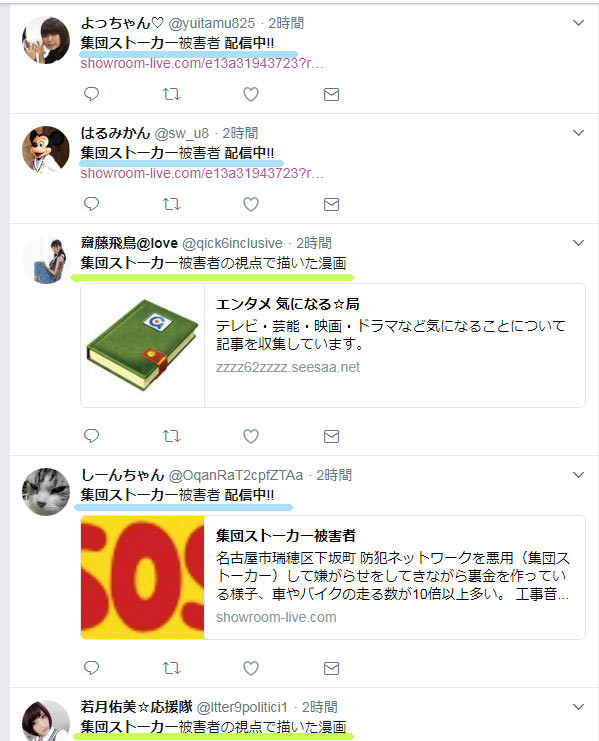Open showroom-live.com link in よっちゃん's tweet
This screenshot has width=599, height=741.
point(202,63)
